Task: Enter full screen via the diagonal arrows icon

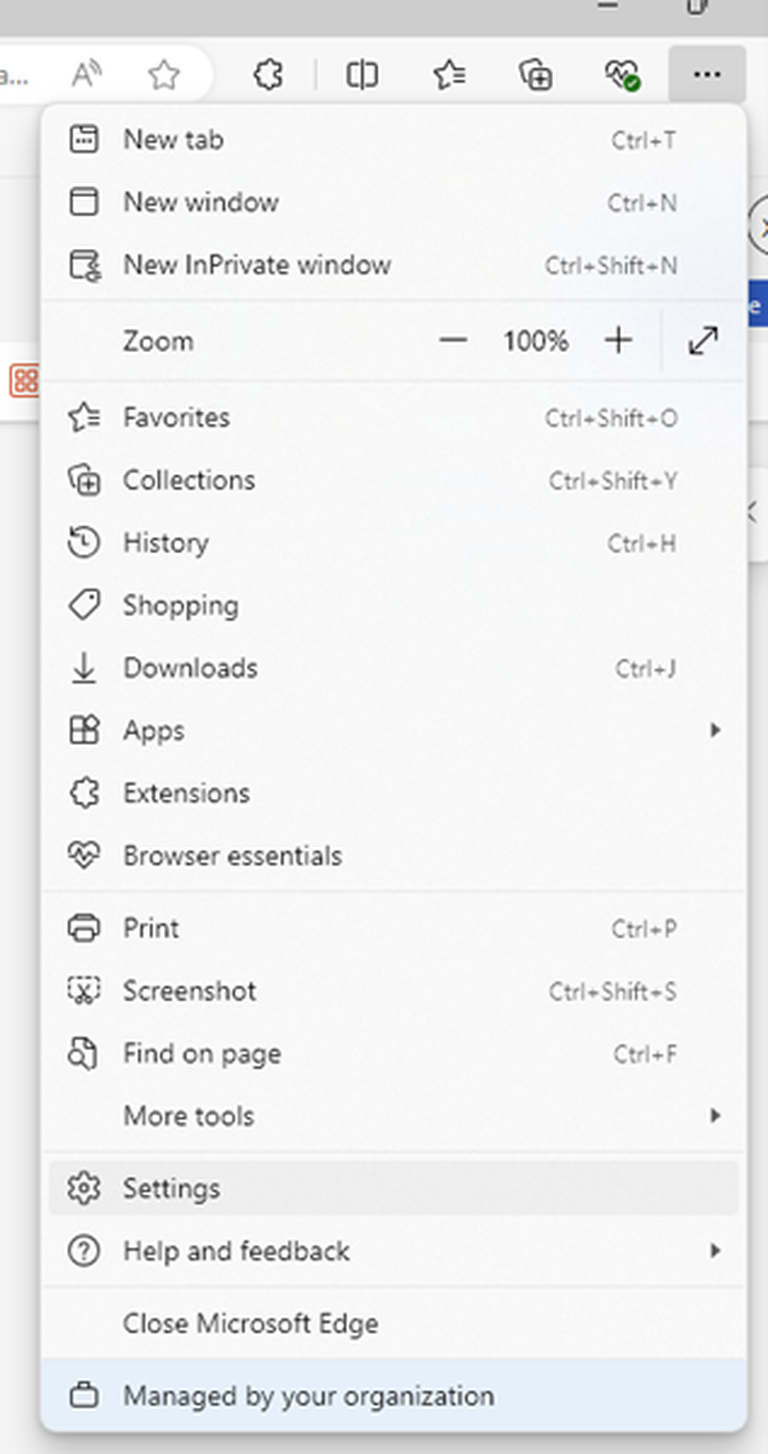Action: click(x=704, y=341)
